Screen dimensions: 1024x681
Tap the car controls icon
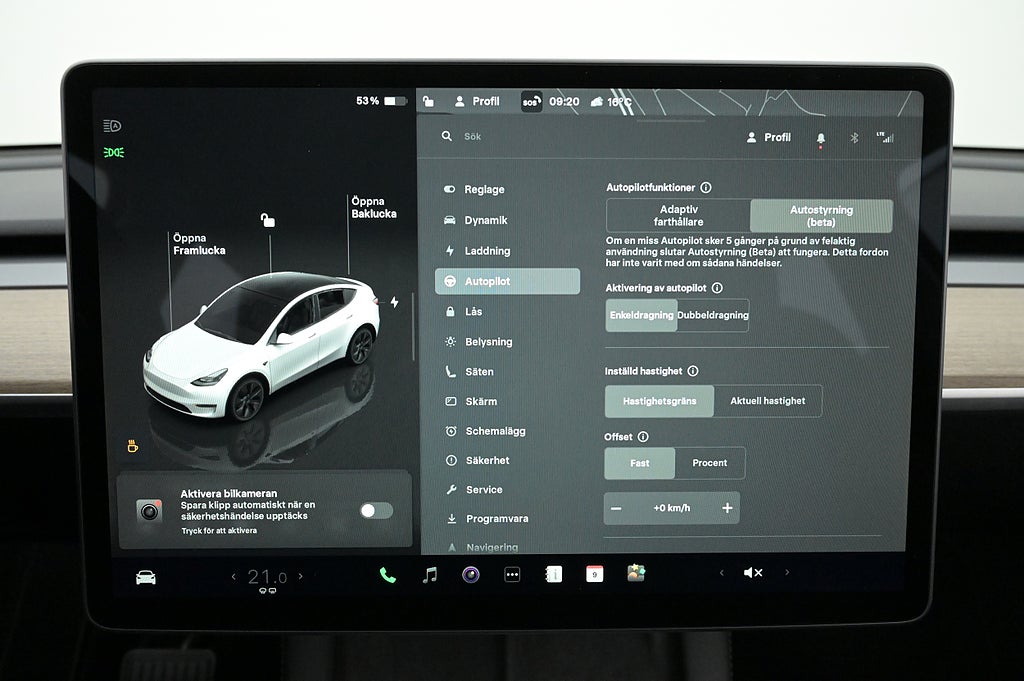(146, 577)
